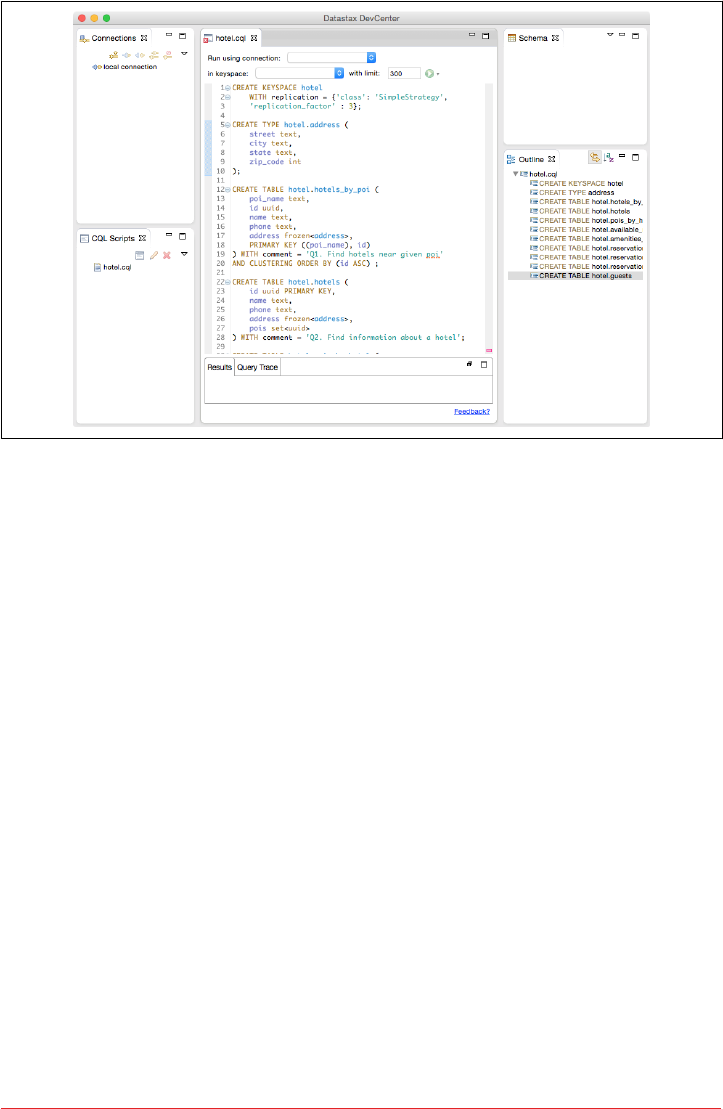The image size is (723, 1109).
Task: Select CREATE TABLE hotel.pois_by_h in Outline
Action: tap(586, 221)
